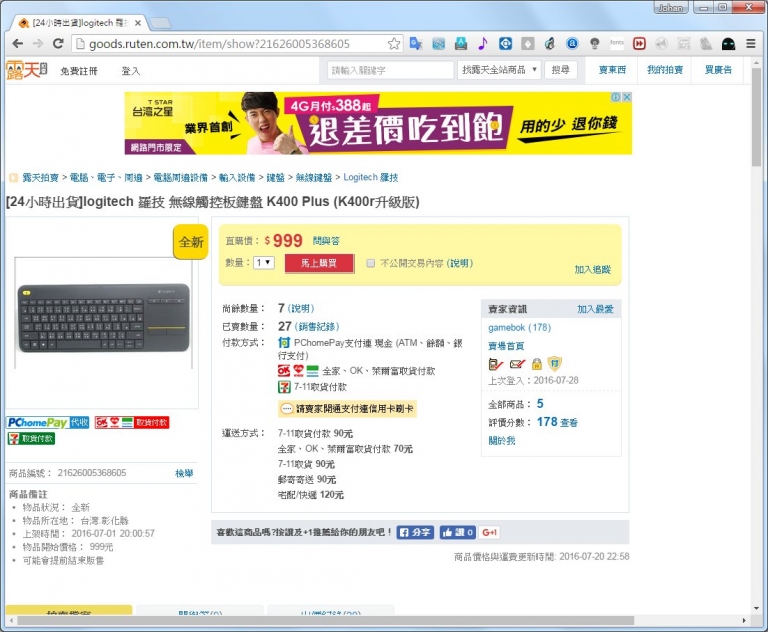Click the horizontal scrollbar thumb
Viewport: 768px width, 632px height.
[x=325, y=621]
